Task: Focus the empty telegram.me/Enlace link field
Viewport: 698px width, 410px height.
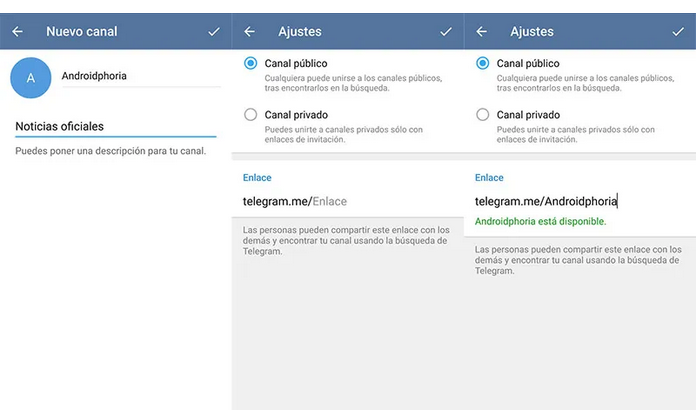Action: (x=330, y=201)
